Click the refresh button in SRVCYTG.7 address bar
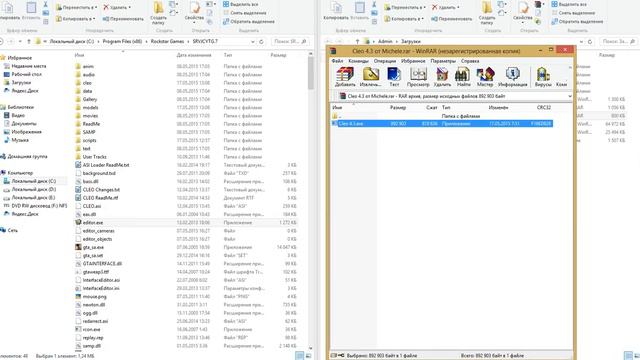Image resolution: width=640 pixels, height=360 pixels. [x=261, y=42]
